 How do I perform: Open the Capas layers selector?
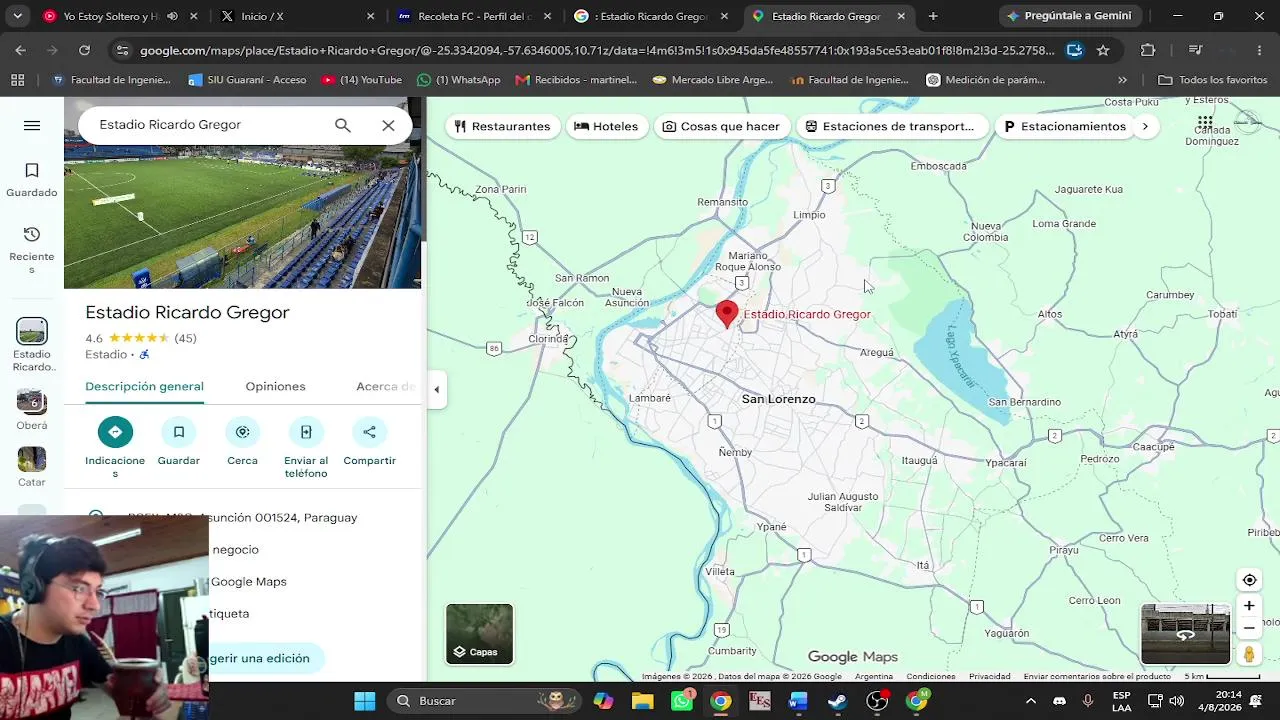pos(480,634)
